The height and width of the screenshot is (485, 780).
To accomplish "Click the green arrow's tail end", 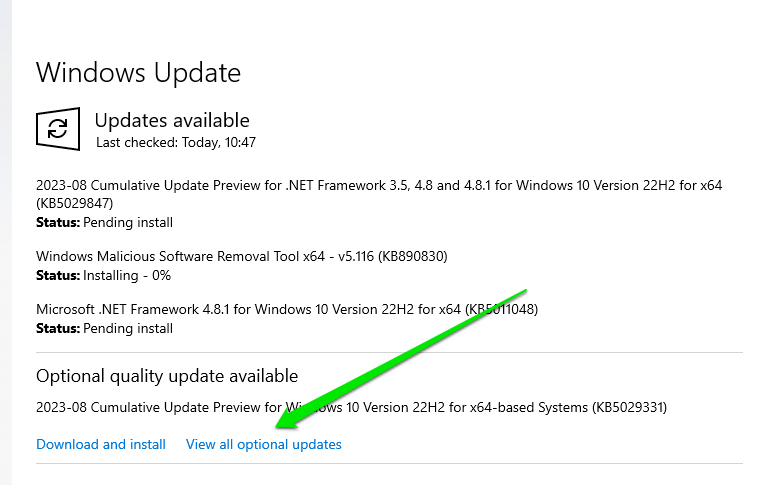I will (524, 293).
